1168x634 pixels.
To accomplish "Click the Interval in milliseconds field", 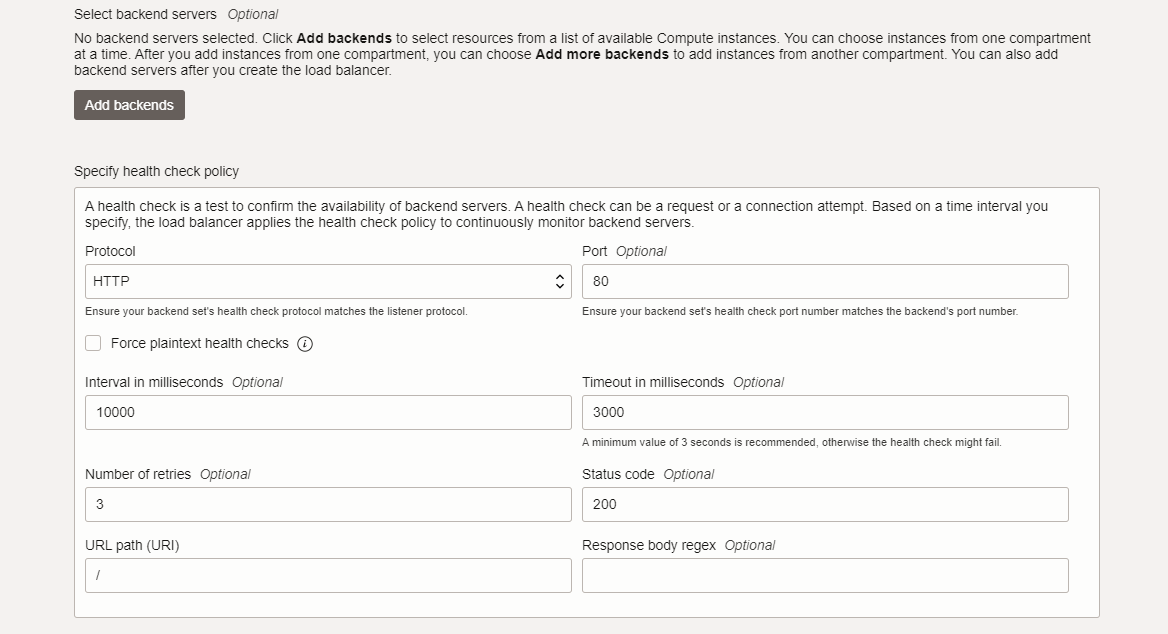I will pos(328,412).
